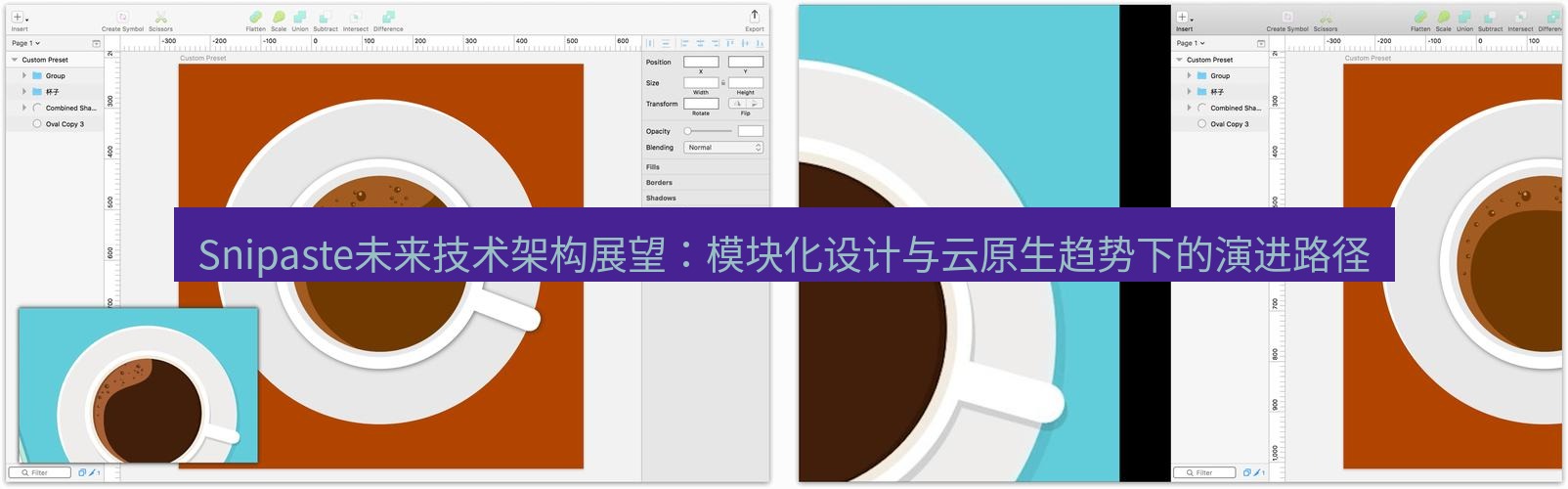This screenshot has height=489, width=1568.
Task: Click Filter search field in left window
Action: coord(40,472)
